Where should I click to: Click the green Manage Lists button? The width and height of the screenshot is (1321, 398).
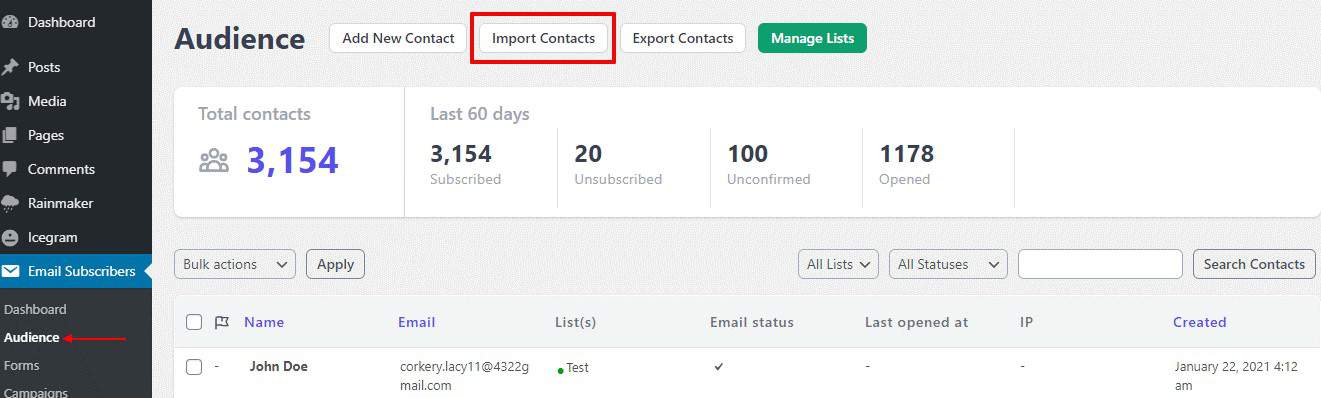[812, 38]
